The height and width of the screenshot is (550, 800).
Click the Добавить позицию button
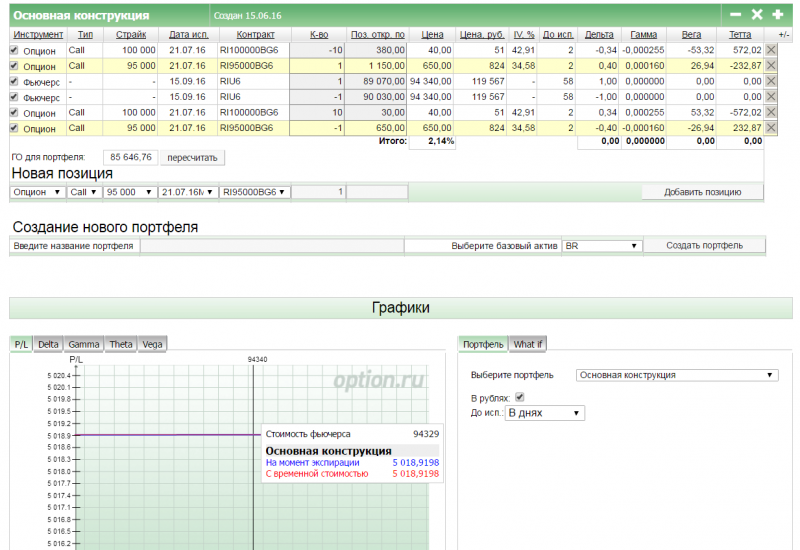pos(703,192)
